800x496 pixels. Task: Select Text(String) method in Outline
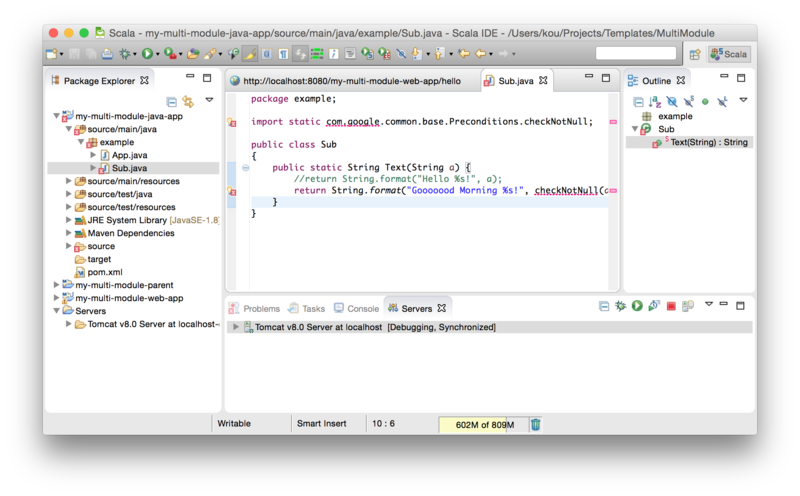tap(709, 142)
